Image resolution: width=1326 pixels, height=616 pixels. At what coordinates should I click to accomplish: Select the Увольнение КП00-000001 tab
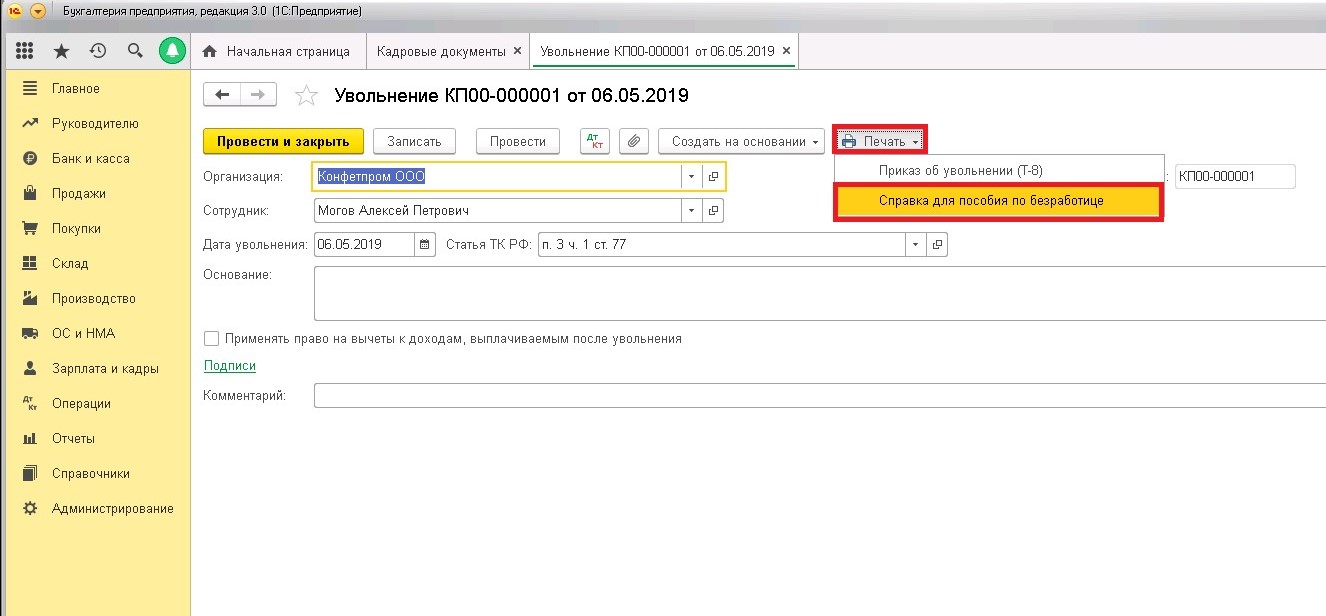pos(657,51)
